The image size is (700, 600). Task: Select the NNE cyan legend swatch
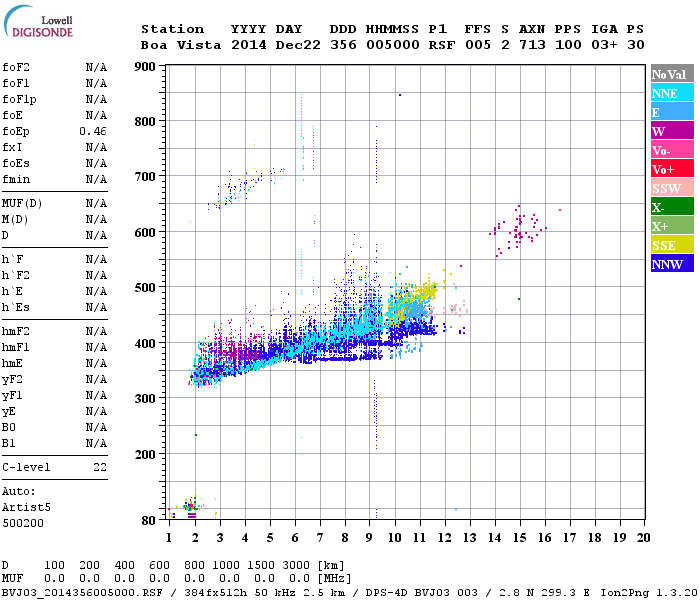coord(672,92)
